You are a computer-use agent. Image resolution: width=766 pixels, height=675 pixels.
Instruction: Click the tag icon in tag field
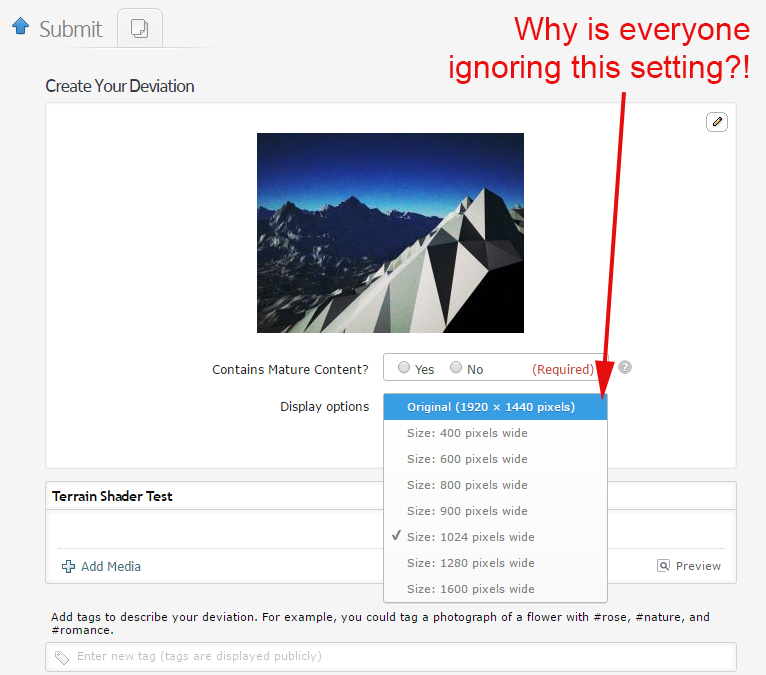tap(62, 657)
